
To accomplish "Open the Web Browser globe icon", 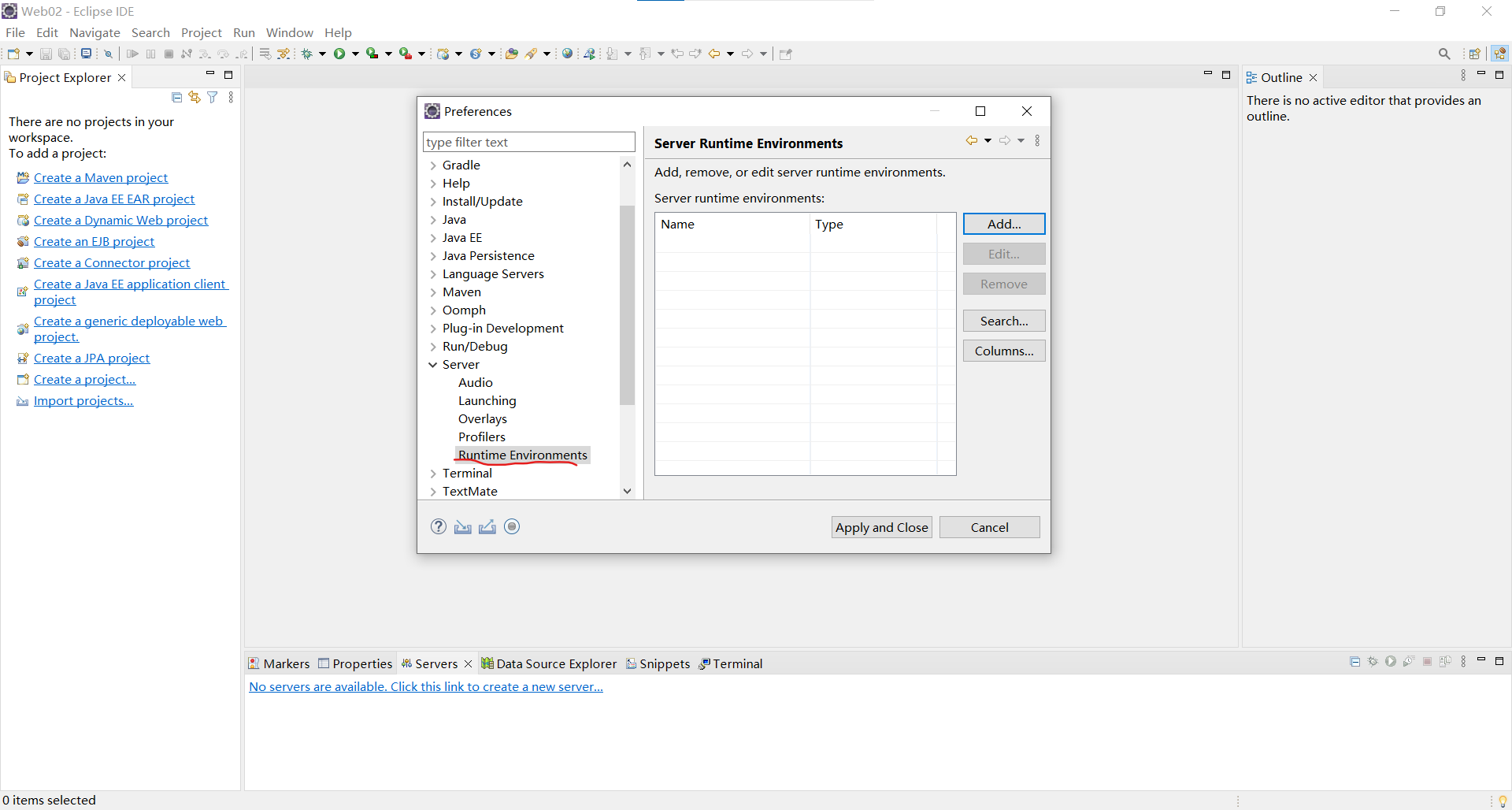I will [x=567, y=54].
